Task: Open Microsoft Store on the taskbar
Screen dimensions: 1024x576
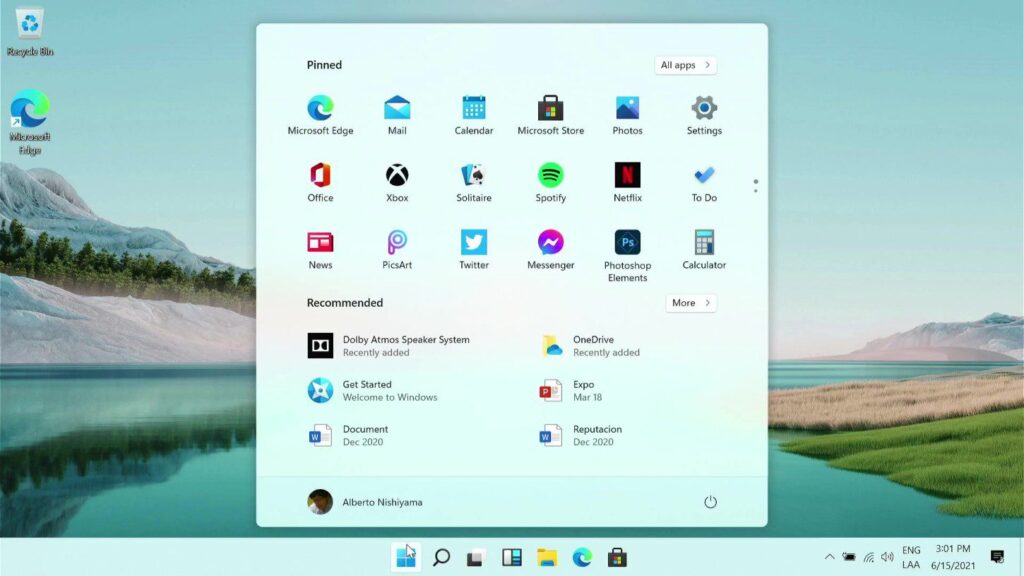Action: 617,557
